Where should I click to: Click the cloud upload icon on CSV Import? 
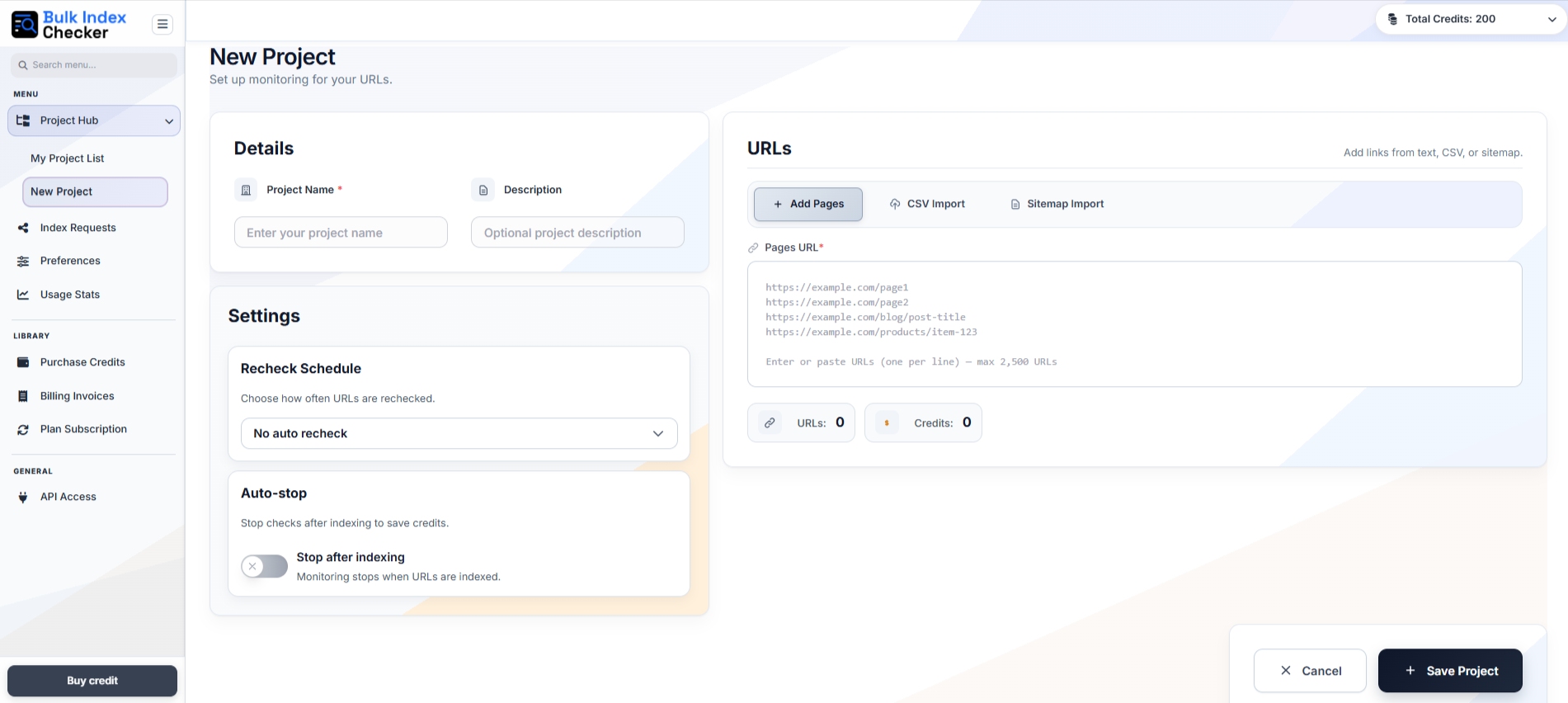point(895,204)
